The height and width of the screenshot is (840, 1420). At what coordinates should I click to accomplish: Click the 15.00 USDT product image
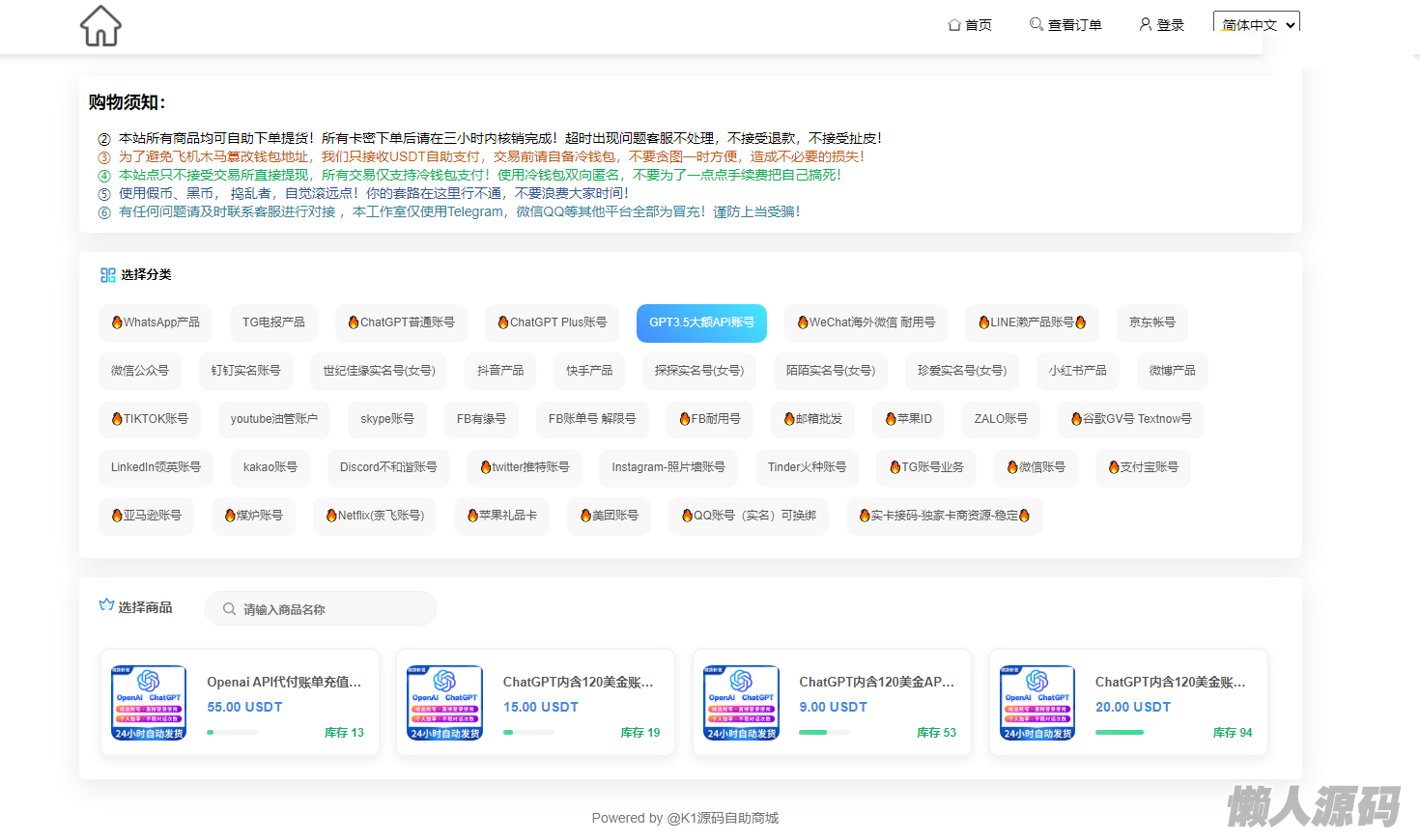tap(444, 702)
